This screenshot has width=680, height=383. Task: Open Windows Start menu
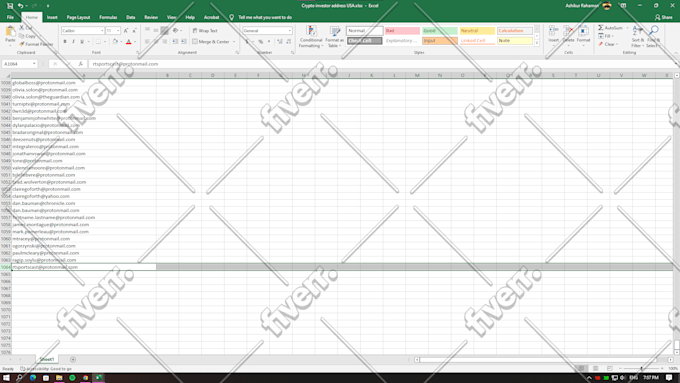6,378
